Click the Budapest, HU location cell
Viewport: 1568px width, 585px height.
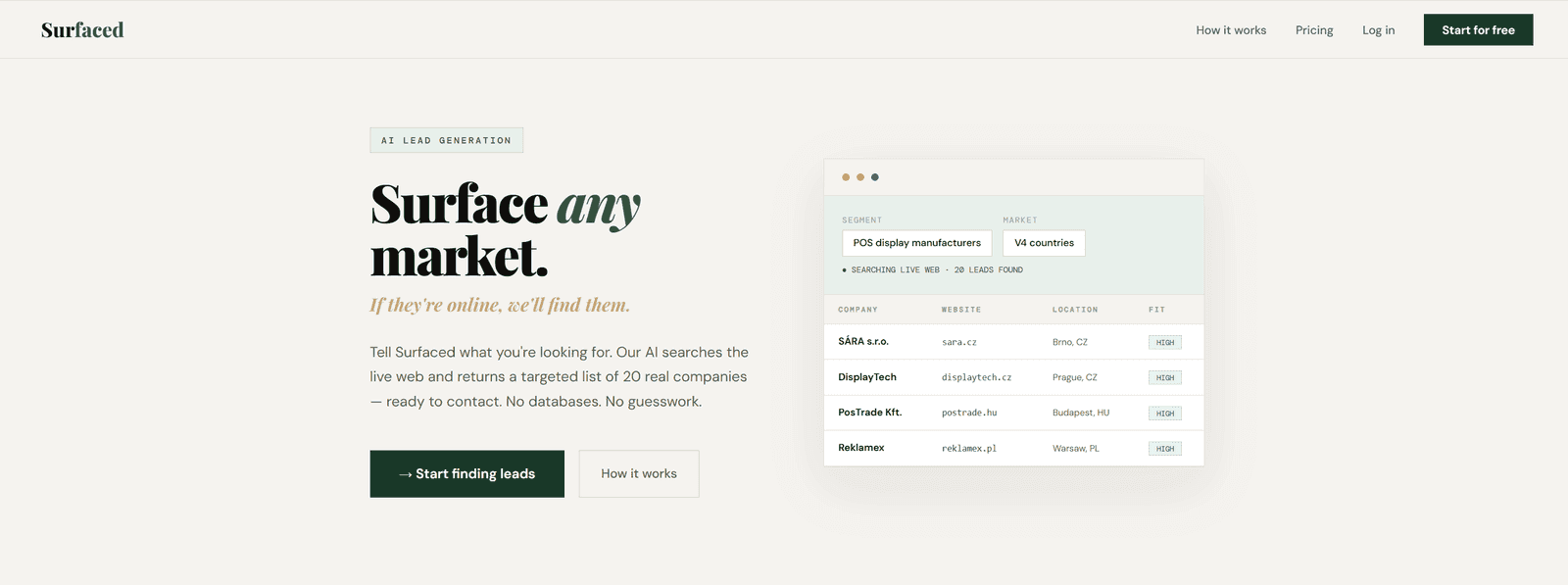[x=1081, y=414]
